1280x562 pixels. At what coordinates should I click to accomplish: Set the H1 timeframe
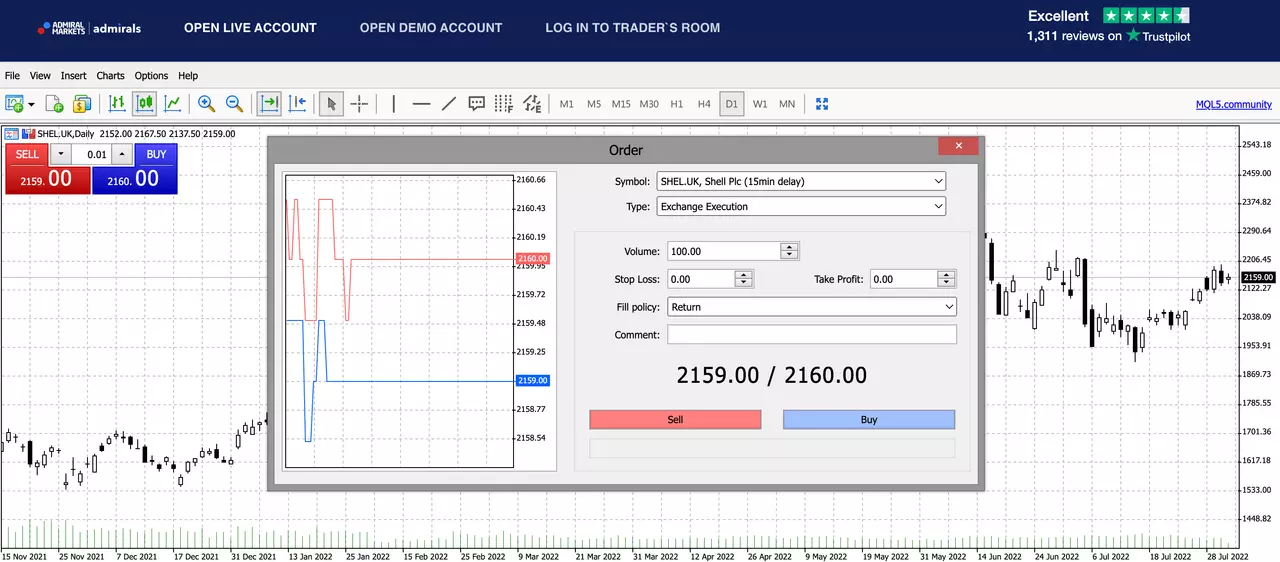[677, 104]
